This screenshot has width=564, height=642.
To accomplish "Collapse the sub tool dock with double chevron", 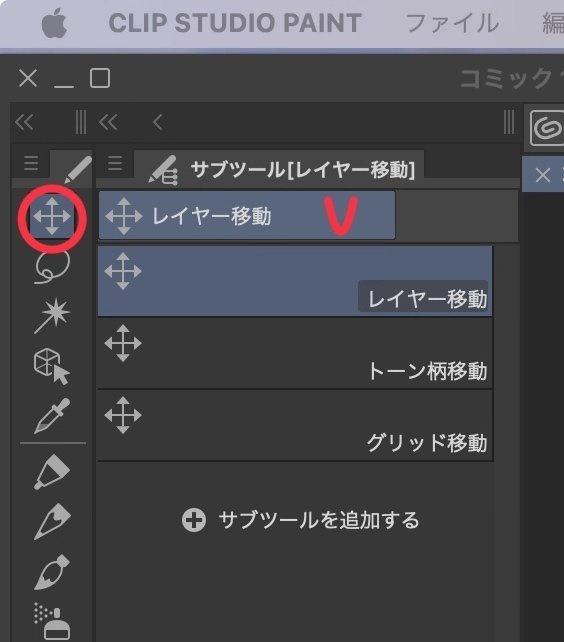I will coord(108,122).
